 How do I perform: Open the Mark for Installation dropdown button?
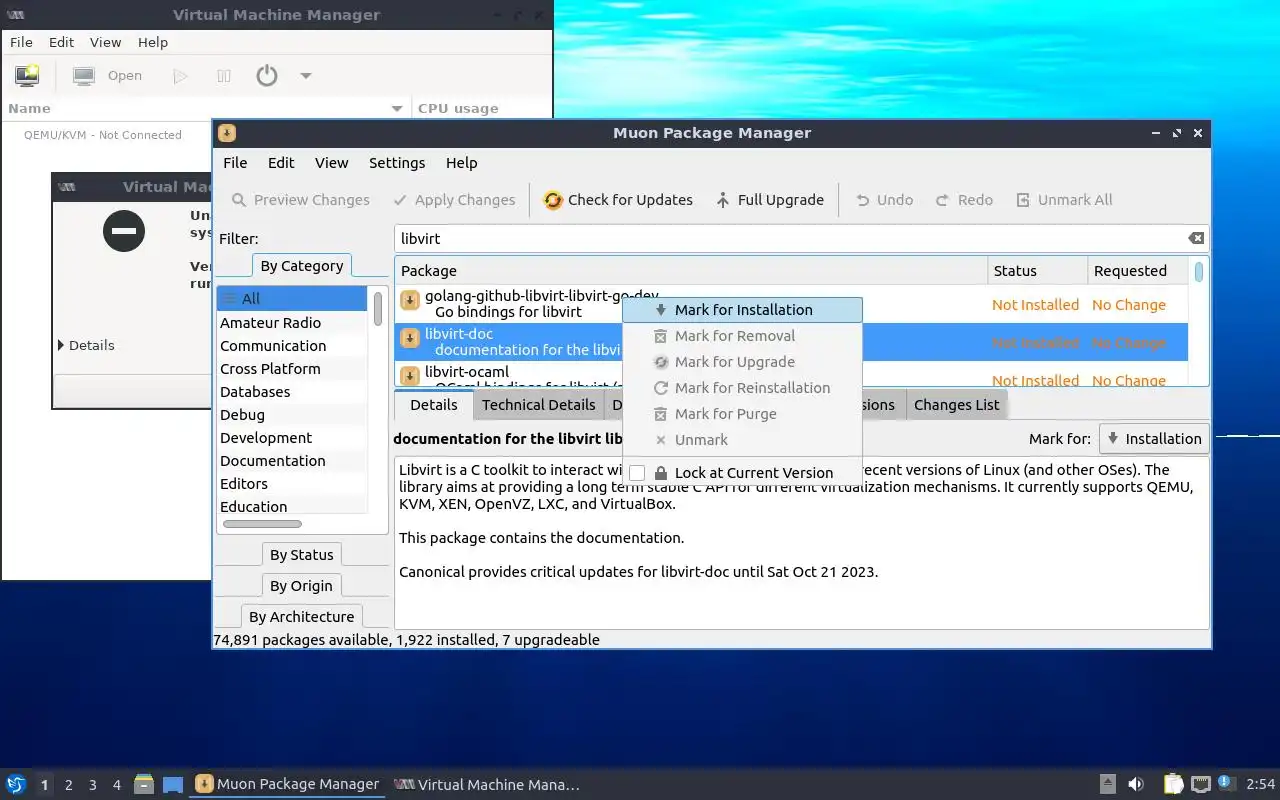click(x=1154, y=439)
